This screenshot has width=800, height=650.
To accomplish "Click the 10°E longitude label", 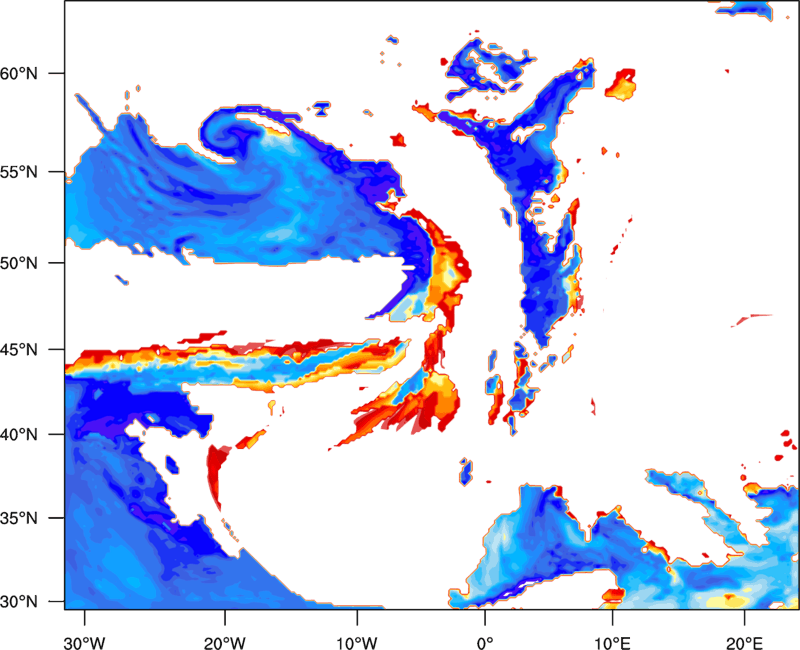I will [x=612, y=643].
